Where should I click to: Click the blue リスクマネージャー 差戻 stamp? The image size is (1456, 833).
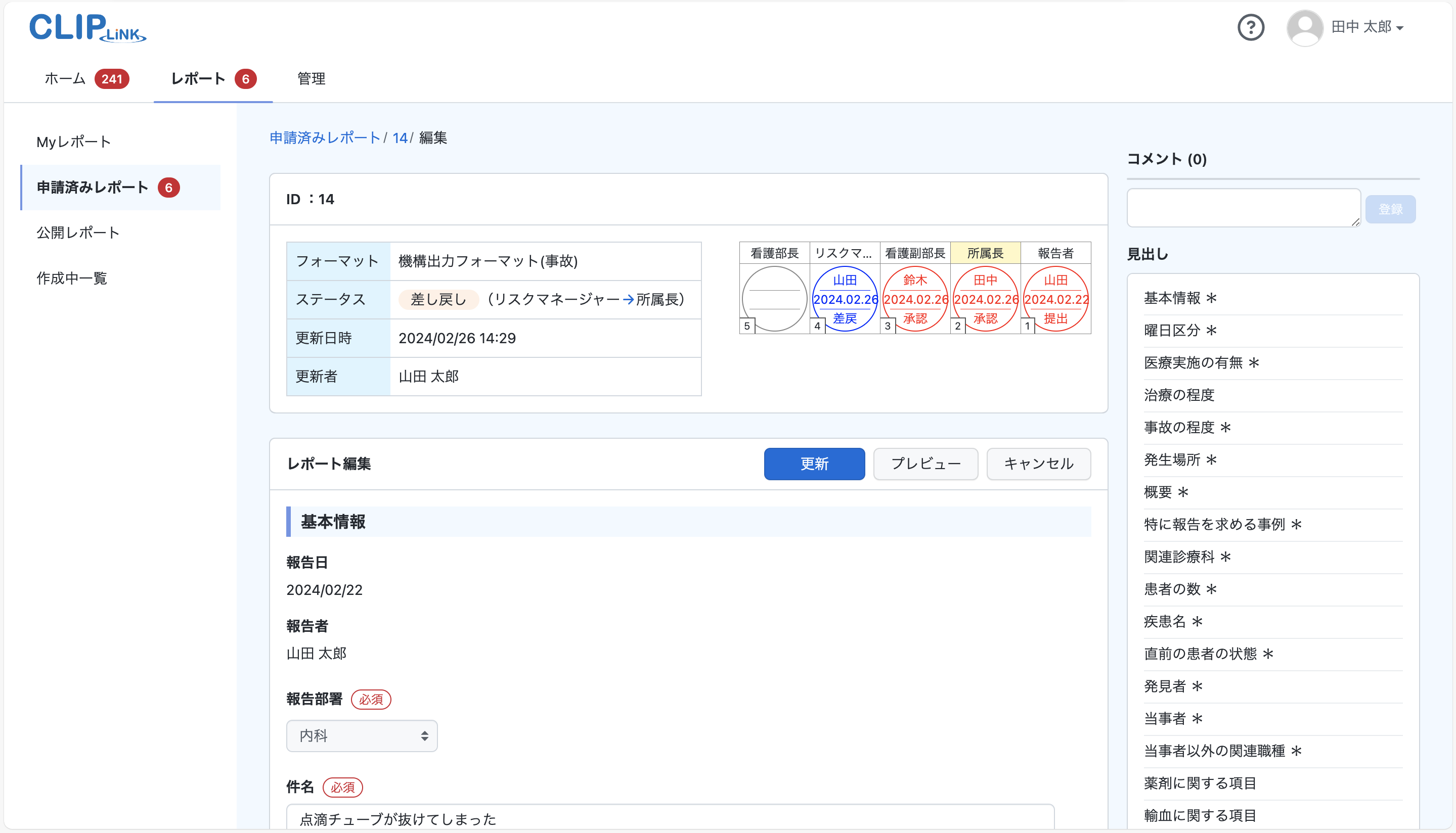coord(845,298)
